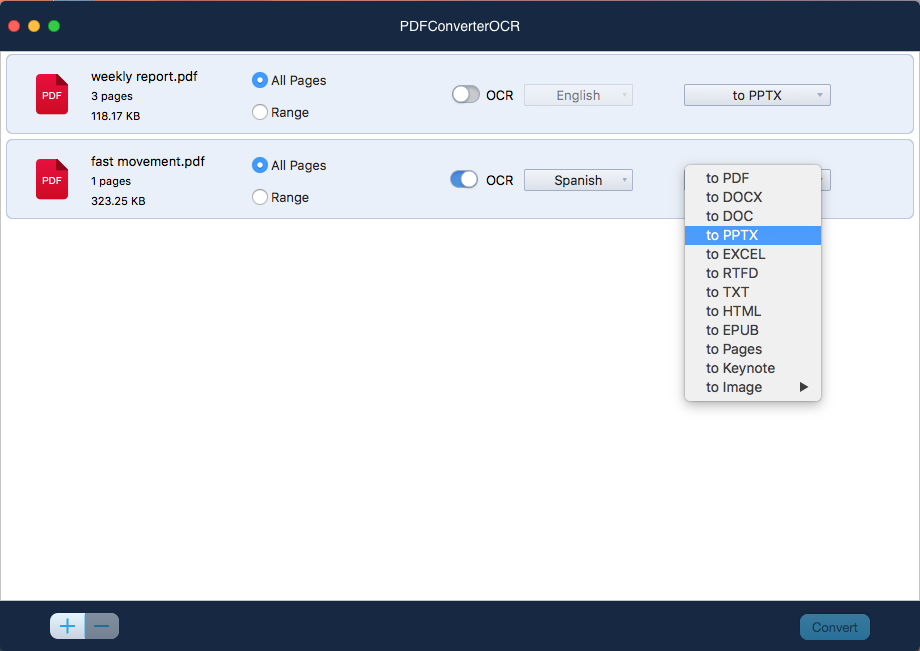Viewport: 920px width, 651px height.
Task: Open the Spanish language dropdown
Action: point(578,179)
